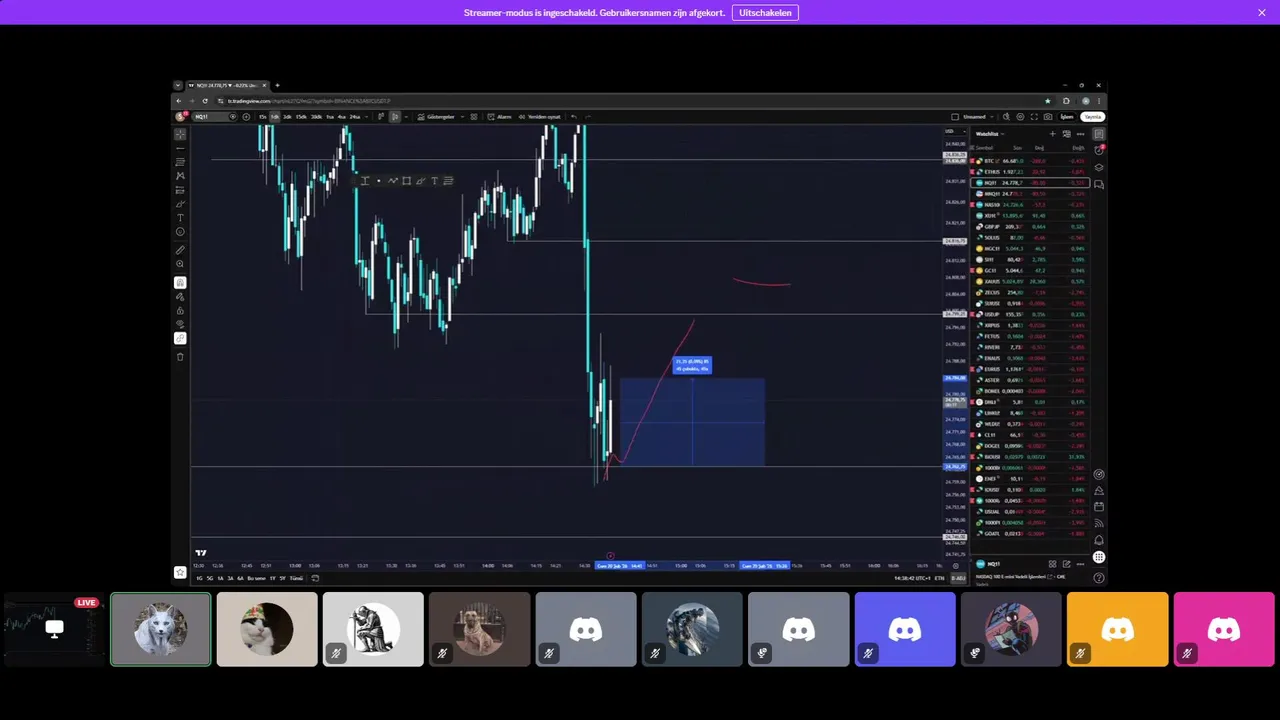
Task: Click the delete drawings trash icon
Action: pos(180,356)
